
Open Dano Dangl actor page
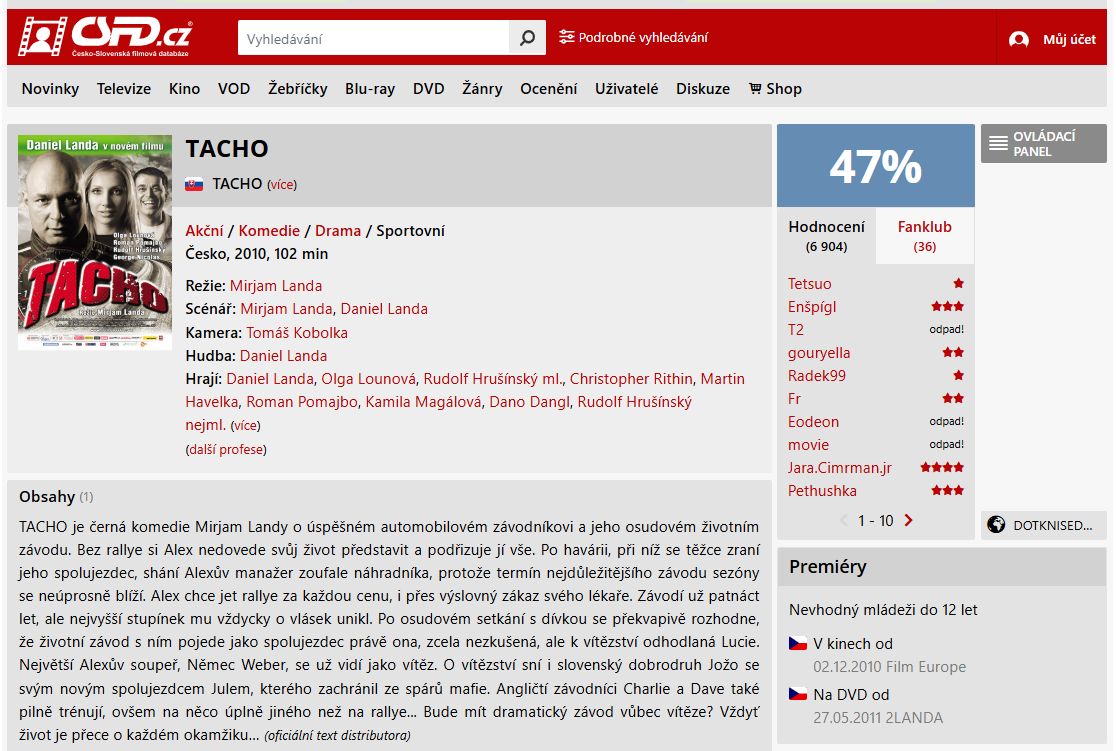coord(530,401)
